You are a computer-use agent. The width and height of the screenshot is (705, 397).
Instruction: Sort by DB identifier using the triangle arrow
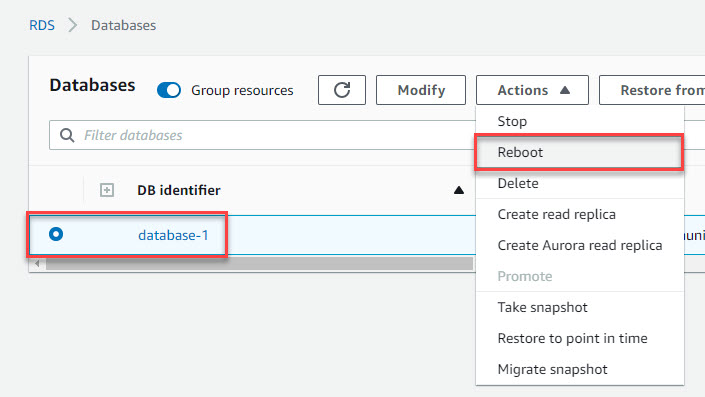tap(459, 190)
